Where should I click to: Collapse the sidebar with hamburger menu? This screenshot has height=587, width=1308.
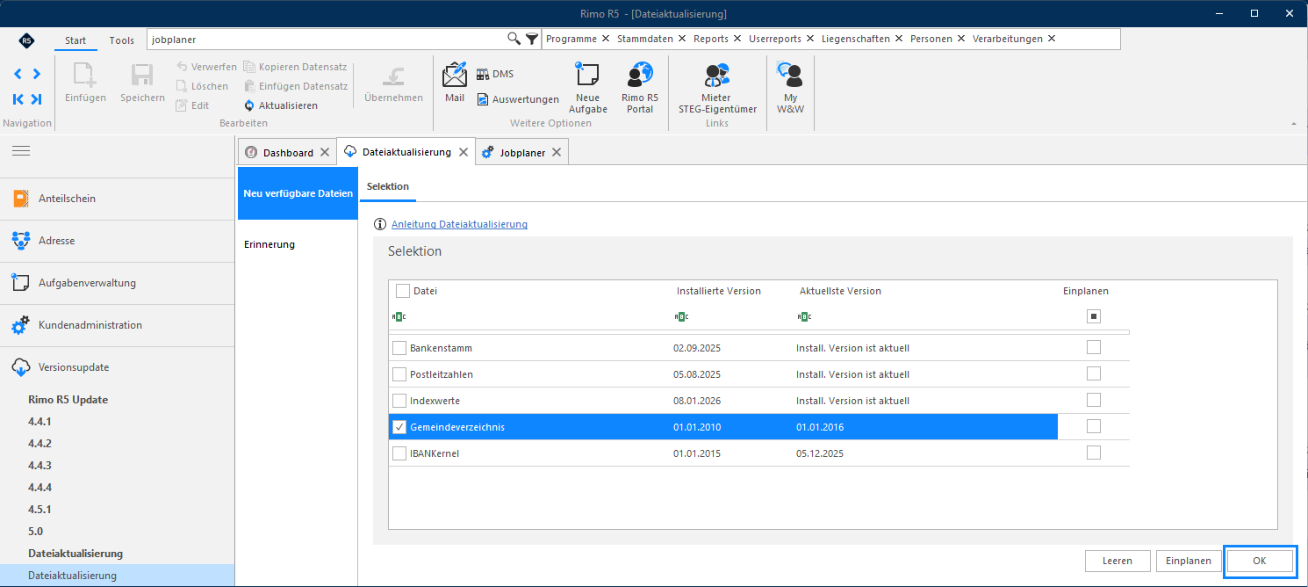[x=21, y=150]
